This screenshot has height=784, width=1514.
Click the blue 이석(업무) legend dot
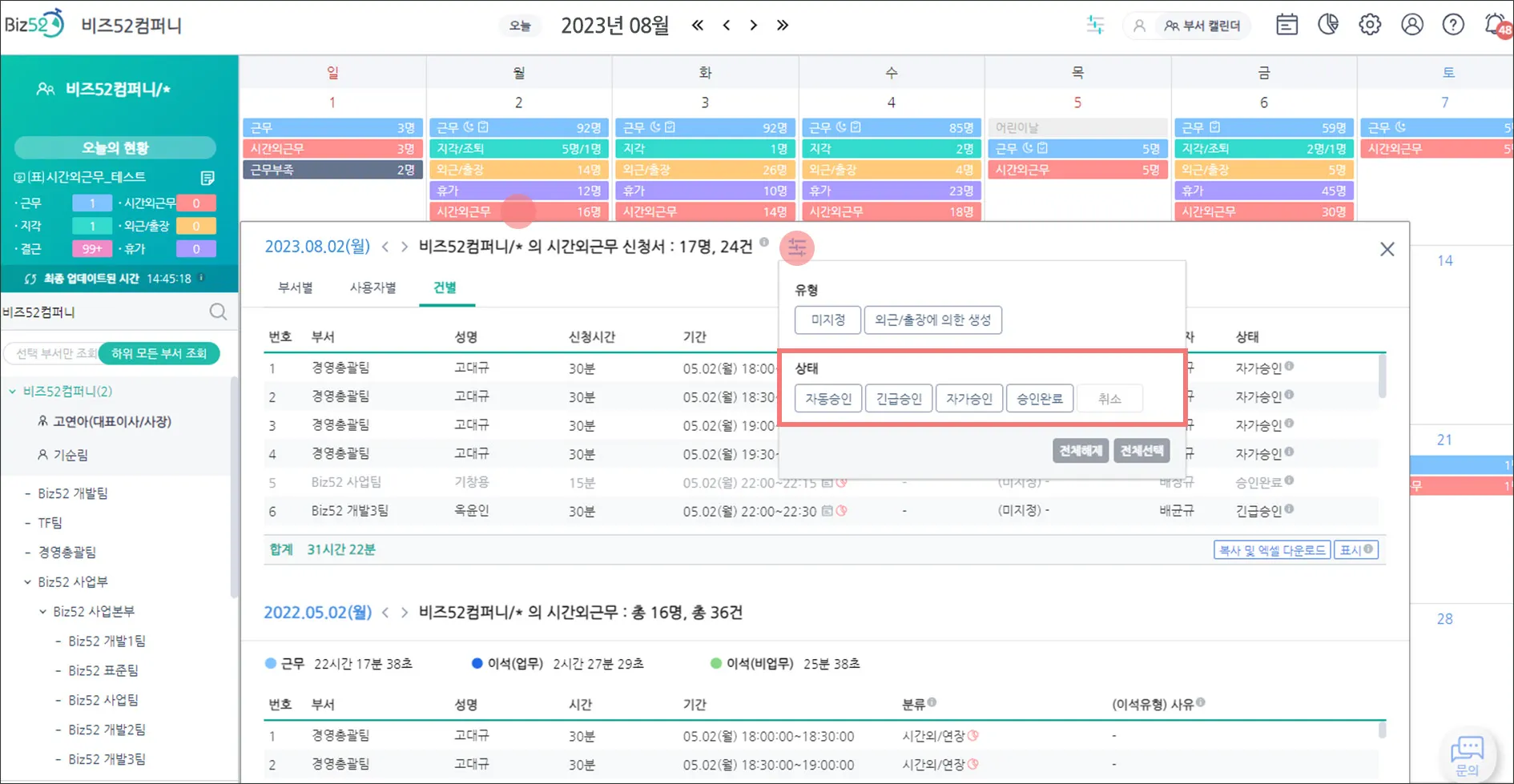477,663
